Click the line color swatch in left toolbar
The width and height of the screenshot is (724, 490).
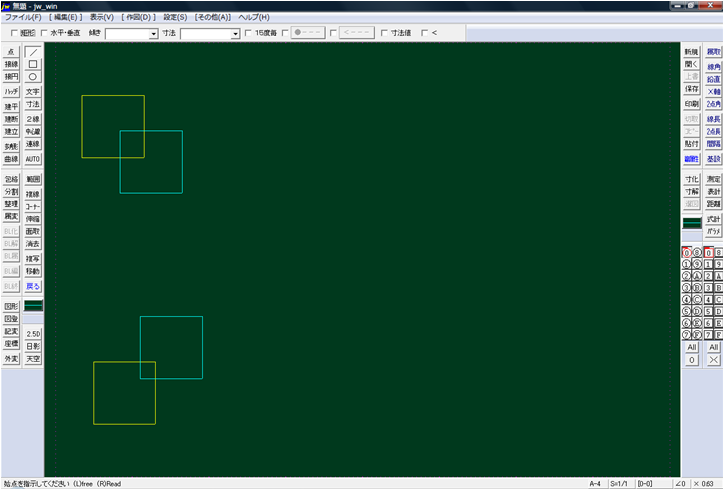coord(33,304)
